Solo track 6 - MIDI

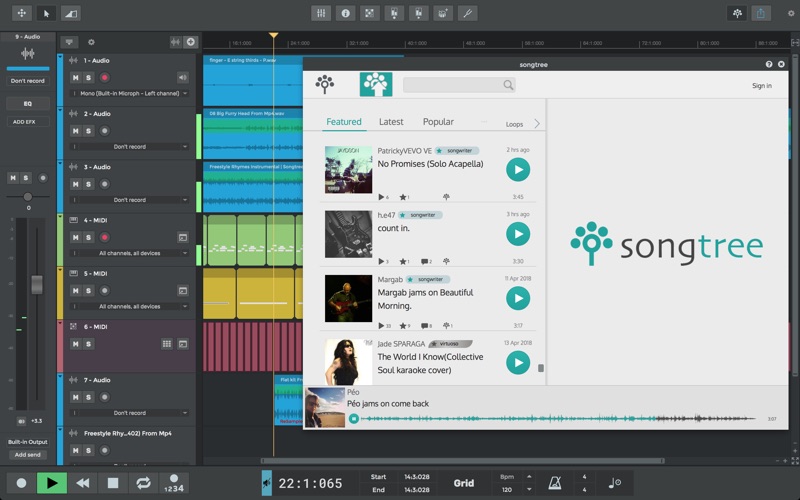pos(88,344)
